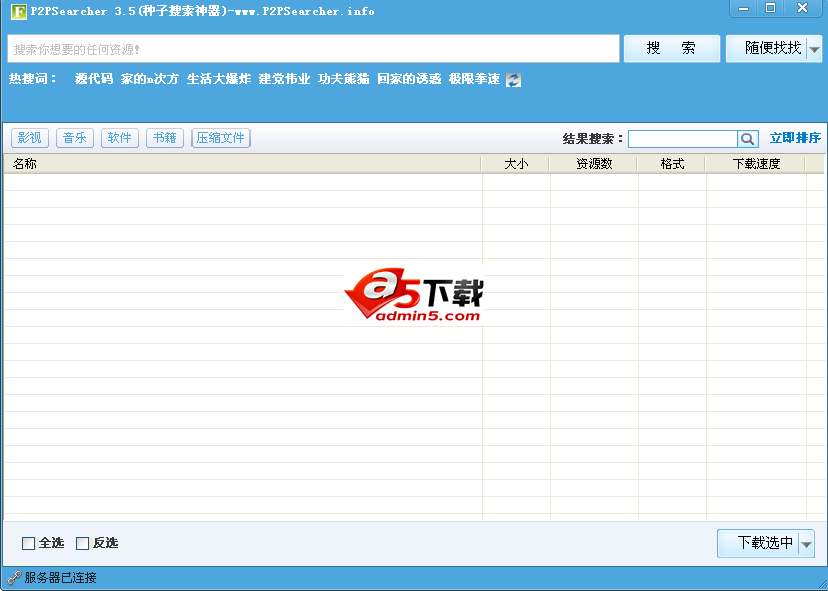828x591 pixels.
Task: Click the 随便找找 button
Action: pyautogui.click(x=767, y=49)
